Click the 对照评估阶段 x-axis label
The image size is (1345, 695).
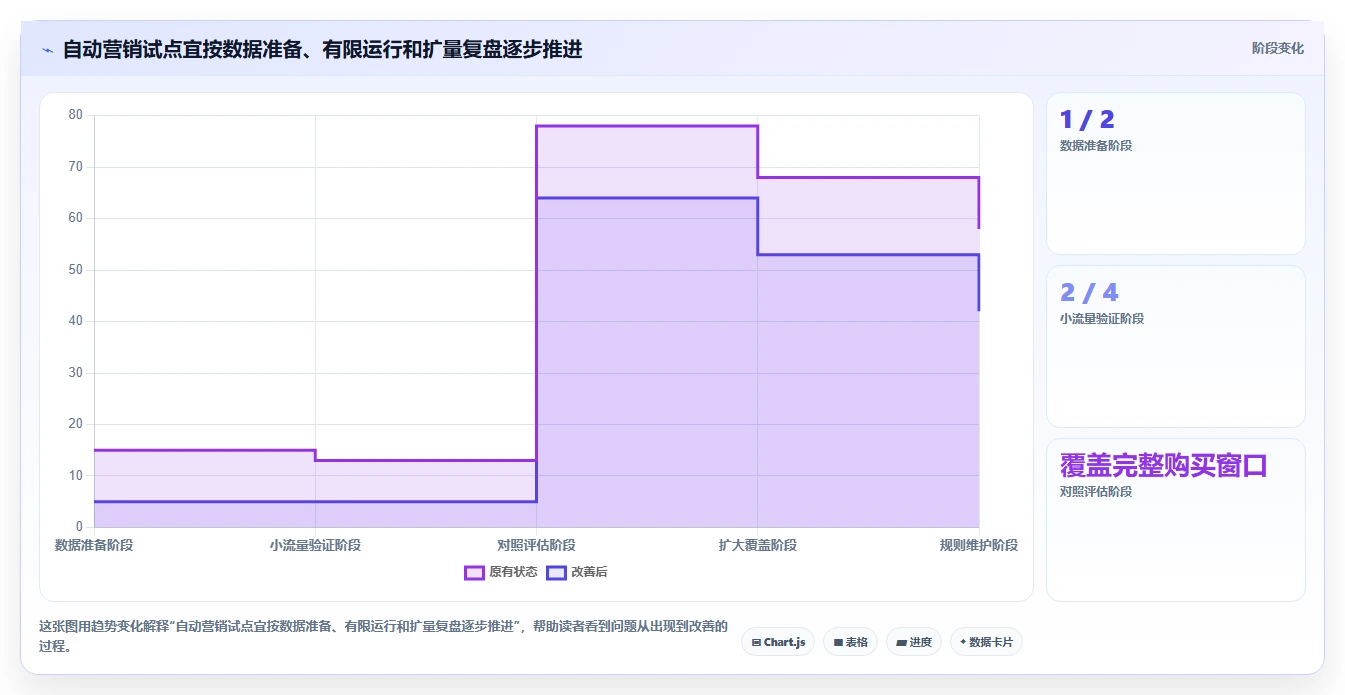pos(536,545)
